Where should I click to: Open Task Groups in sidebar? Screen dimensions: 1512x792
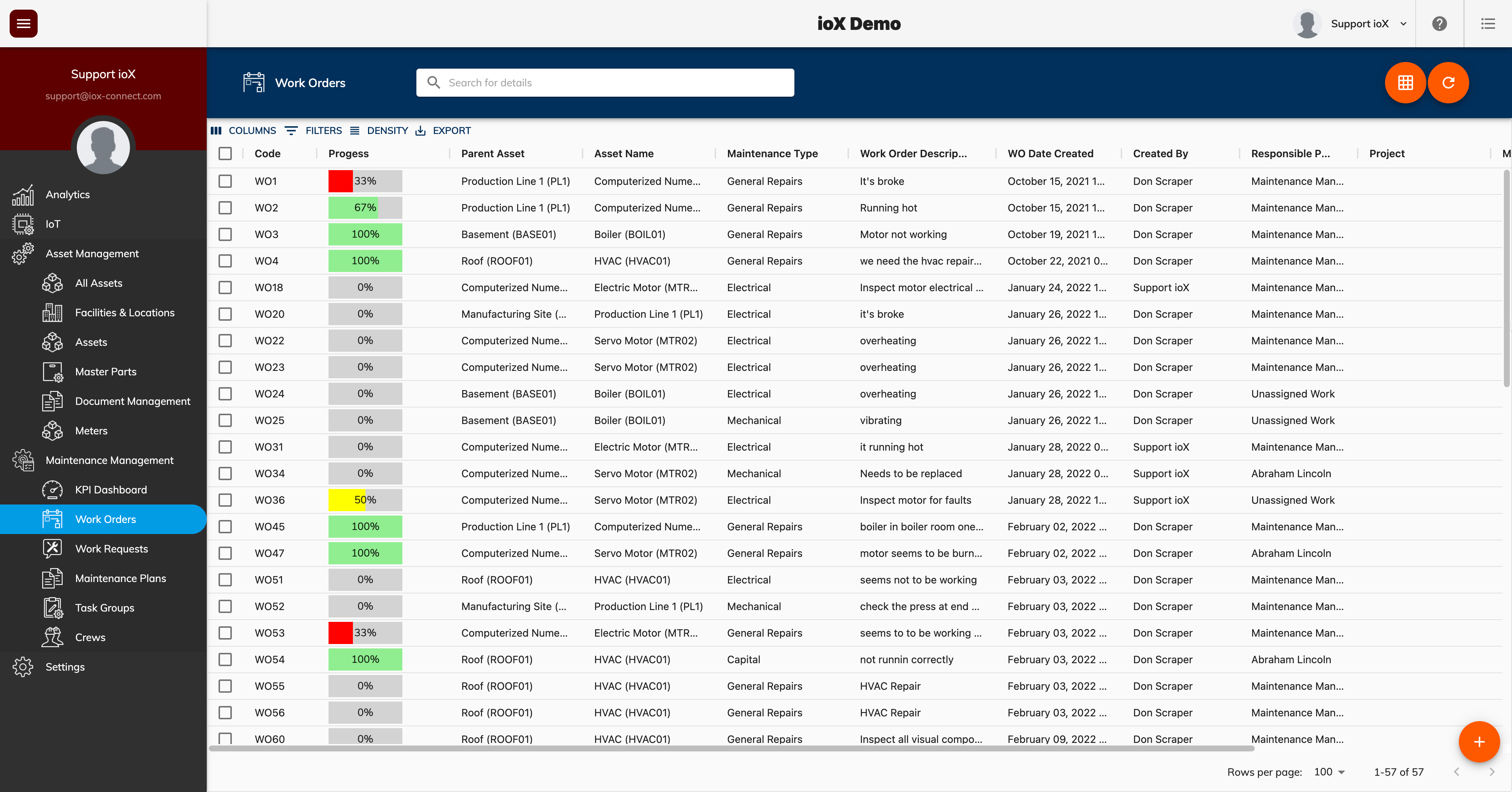(103, 608)
